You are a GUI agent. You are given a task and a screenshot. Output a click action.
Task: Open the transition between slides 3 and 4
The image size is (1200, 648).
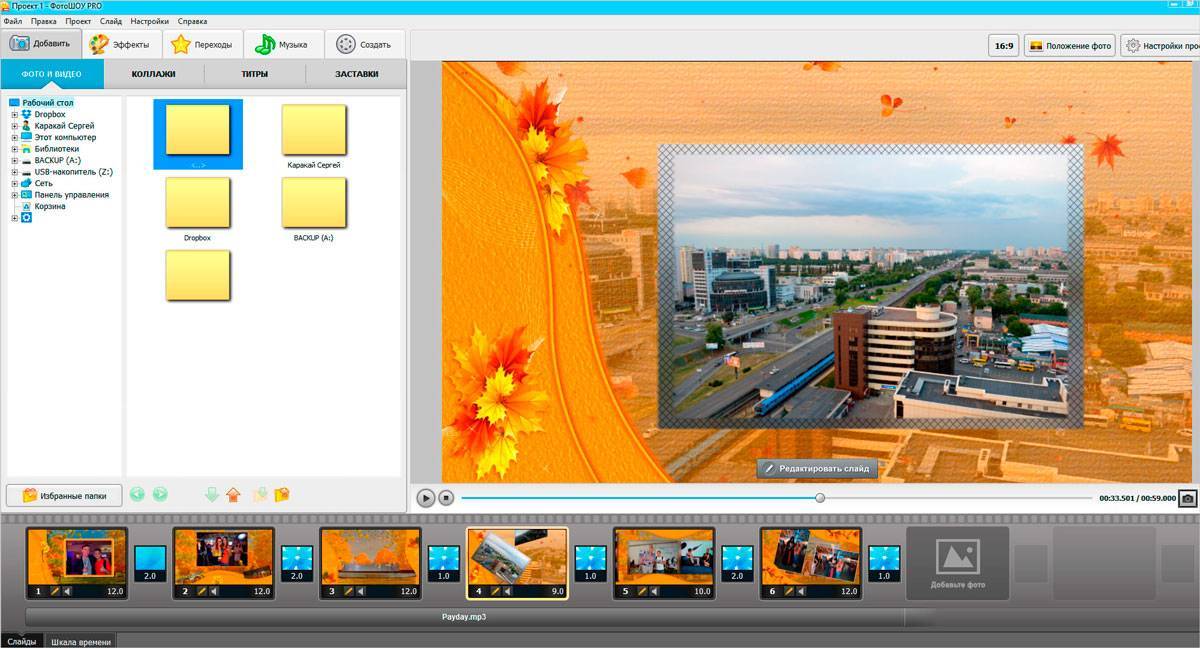tap(444, 562)
